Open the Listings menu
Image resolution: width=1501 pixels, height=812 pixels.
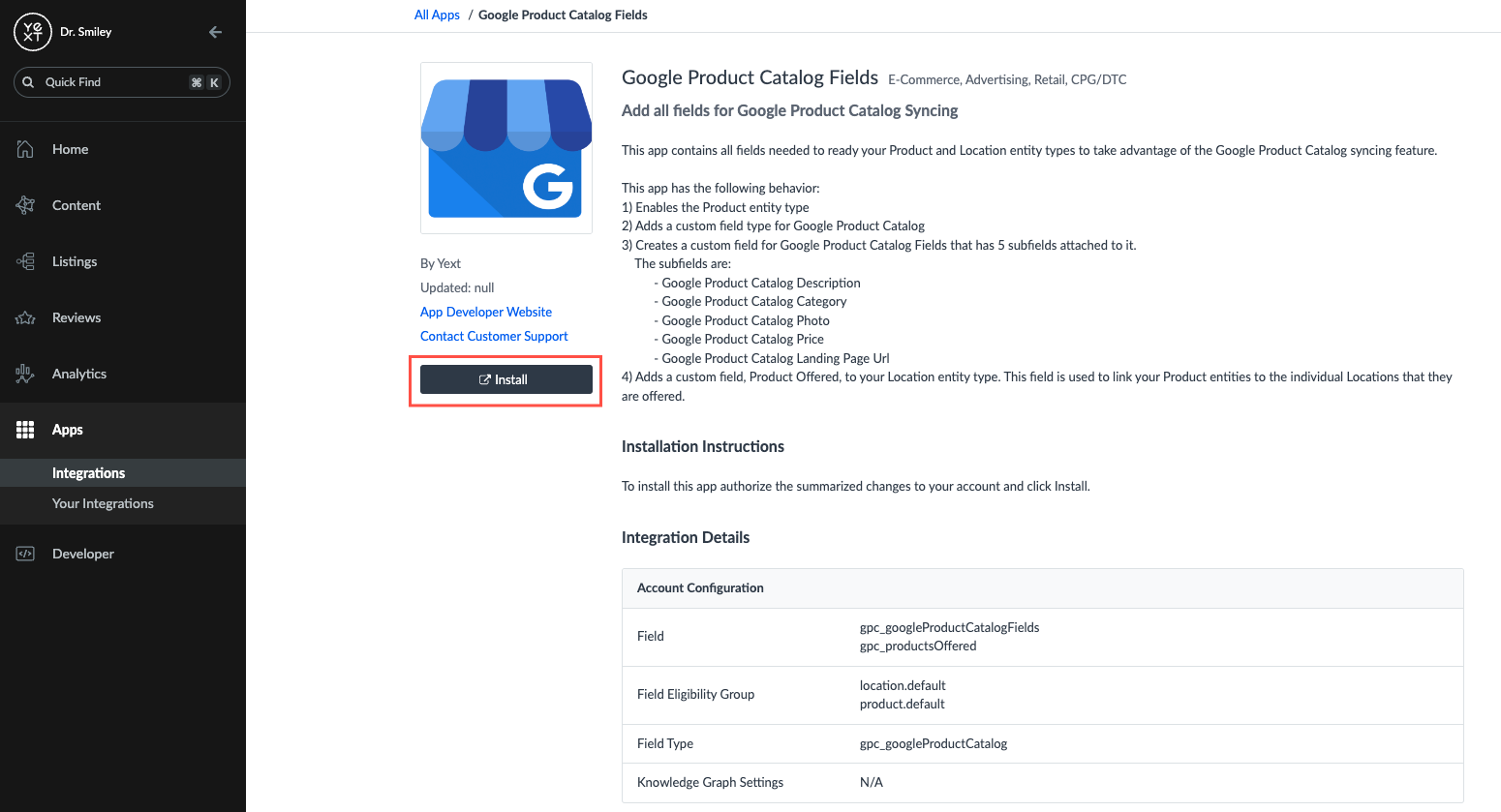point(75,261)
